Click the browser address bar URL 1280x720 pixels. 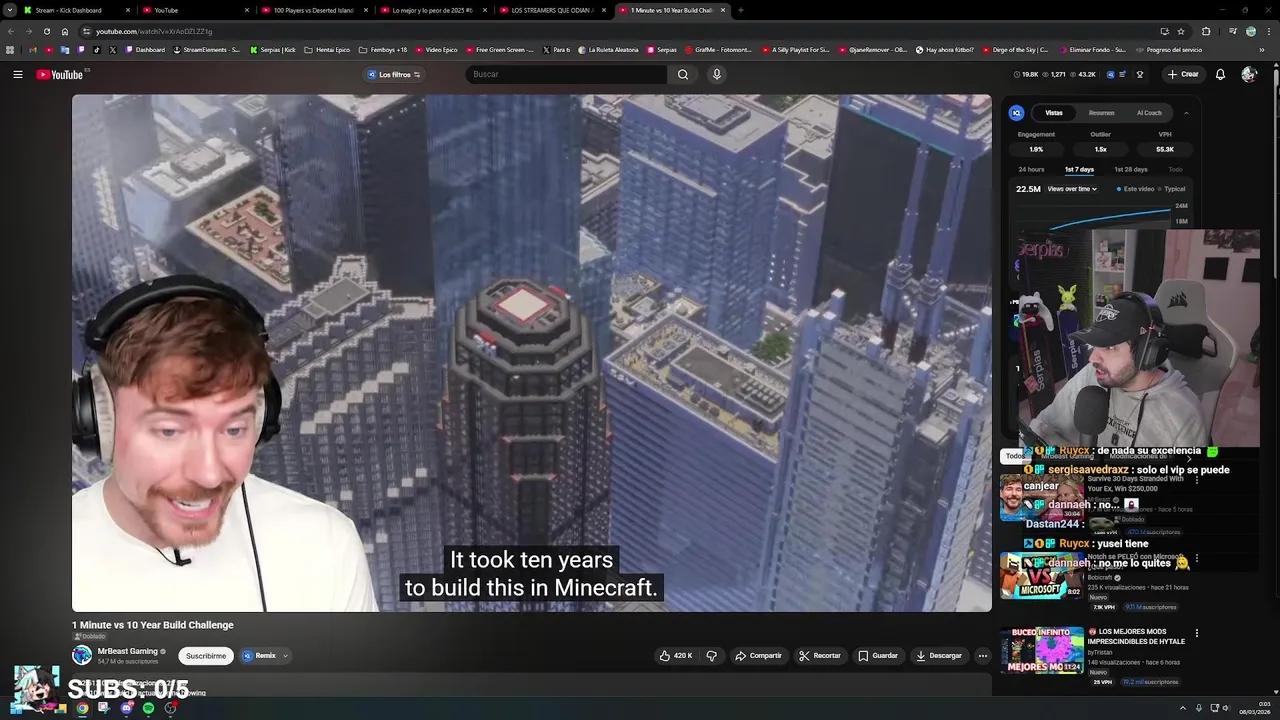pyautogui.click(x=154, y=31)
